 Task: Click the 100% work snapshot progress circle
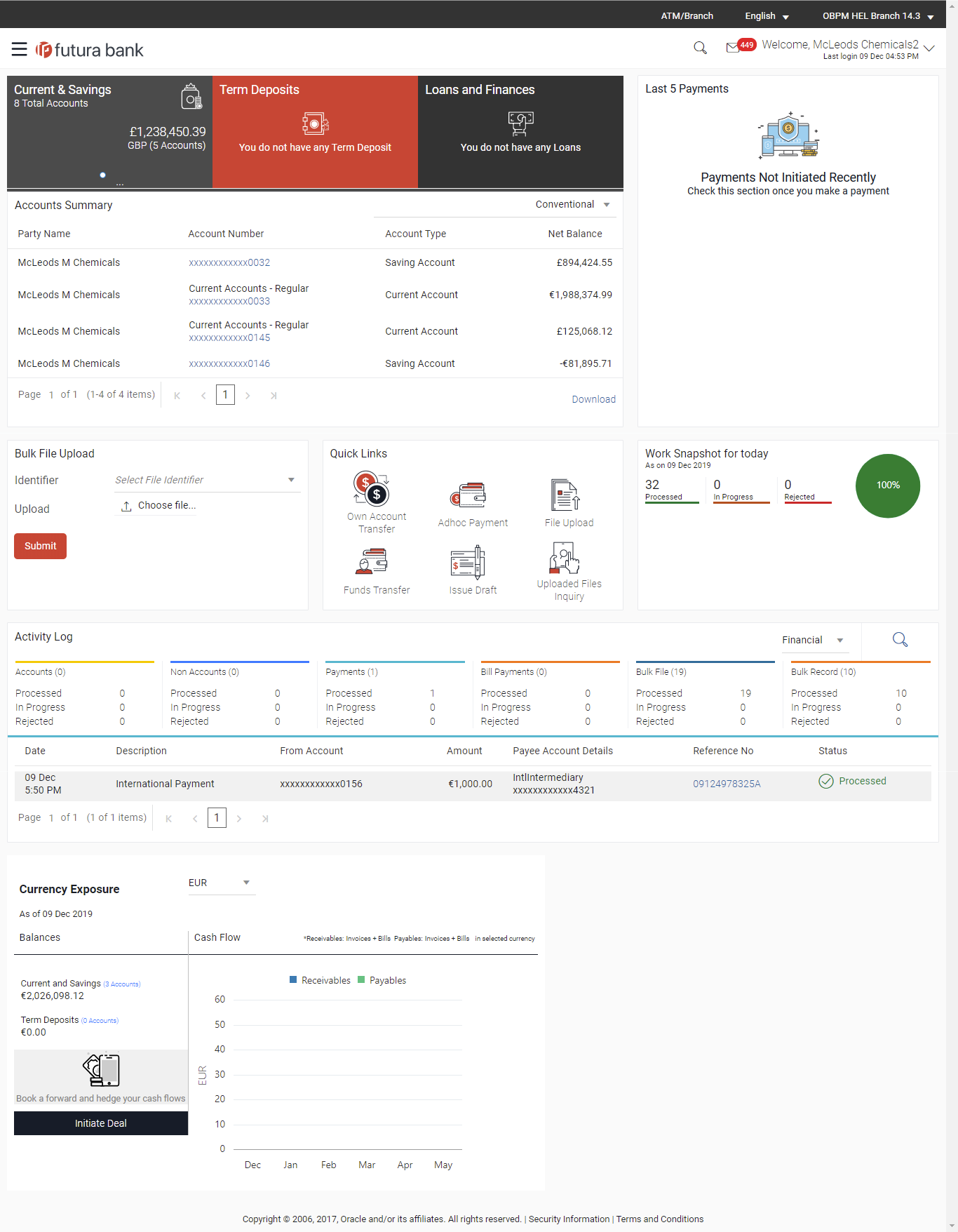pyautogui.click(x=888, y=486)
